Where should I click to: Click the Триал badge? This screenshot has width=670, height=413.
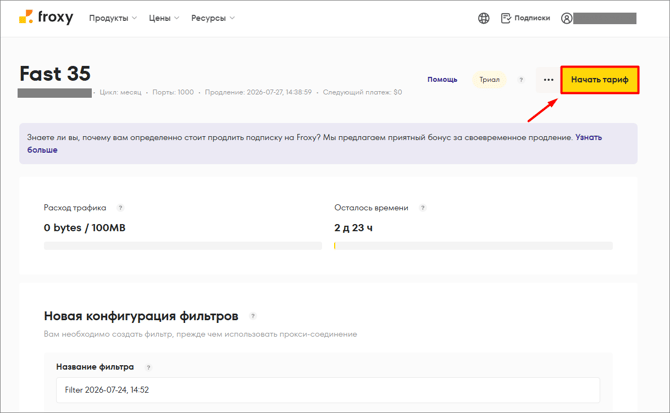[x=489, y=80]
